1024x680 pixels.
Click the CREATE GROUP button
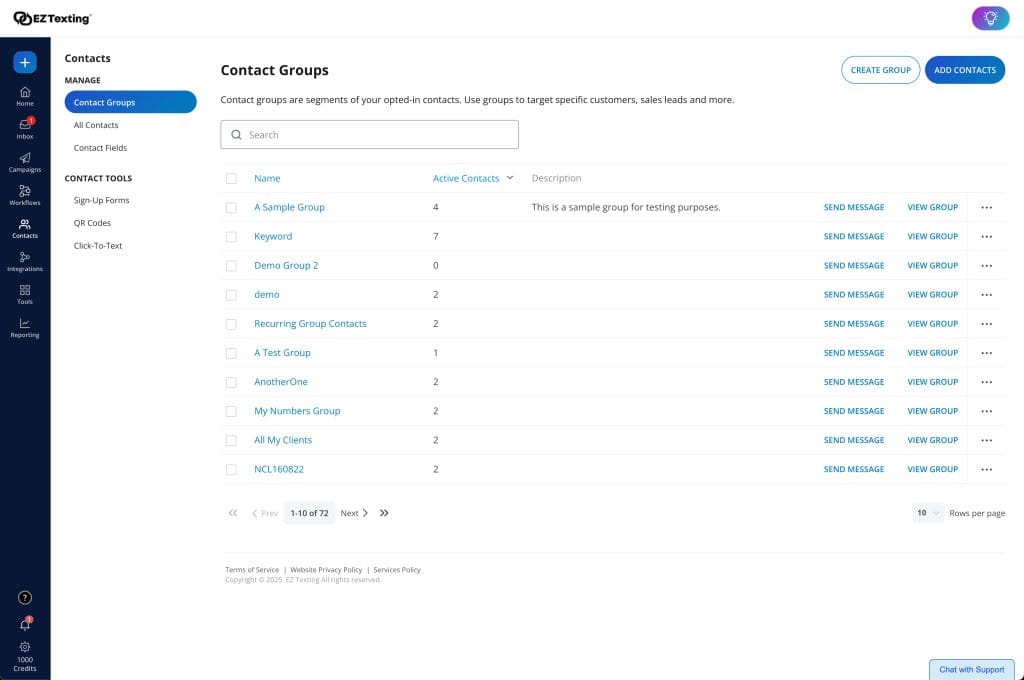(x=880, y=69)
